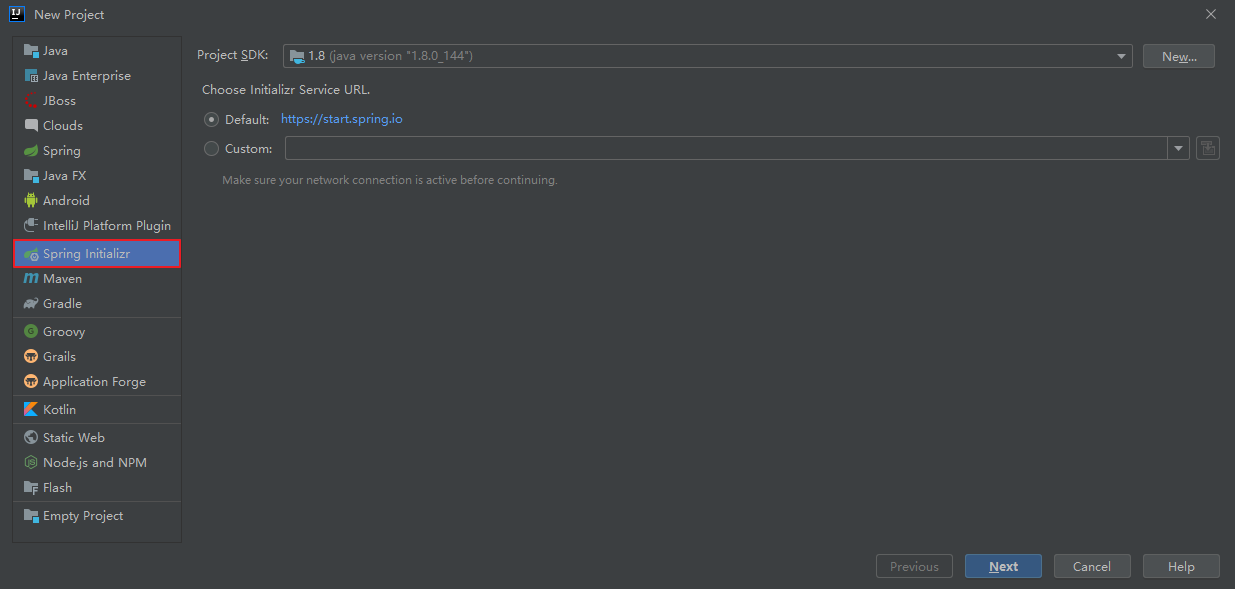Select the Custom service URL radio button
Viewport: 1235px width, 589px height.
(x=211, y=148)
